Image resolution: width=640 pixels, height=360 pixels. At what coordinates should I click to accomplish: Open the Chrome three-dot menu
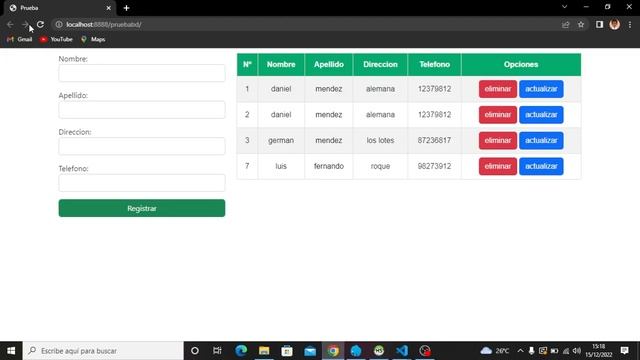click(x=630, y=24)
